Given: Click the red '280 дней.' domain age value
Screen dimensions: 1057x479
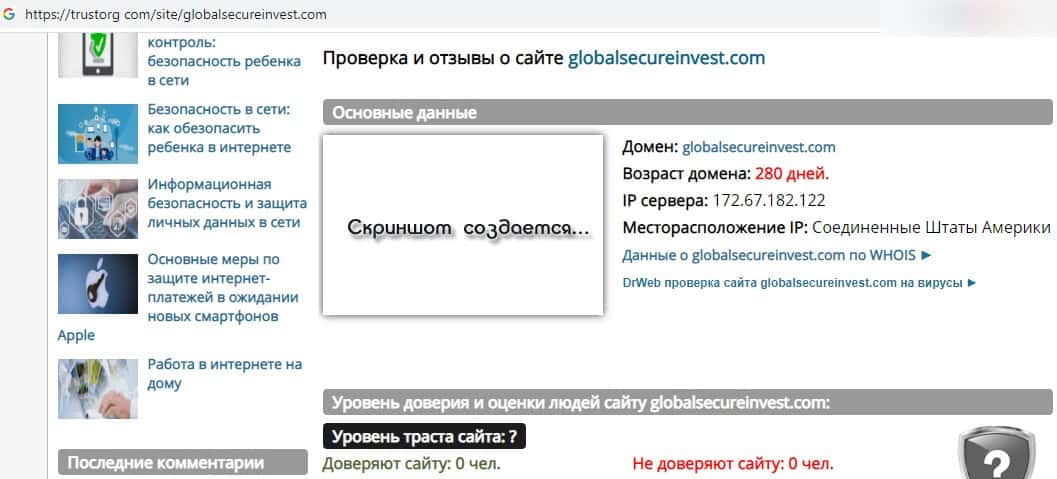Looking at the screenshot, I should coord(792,174).
